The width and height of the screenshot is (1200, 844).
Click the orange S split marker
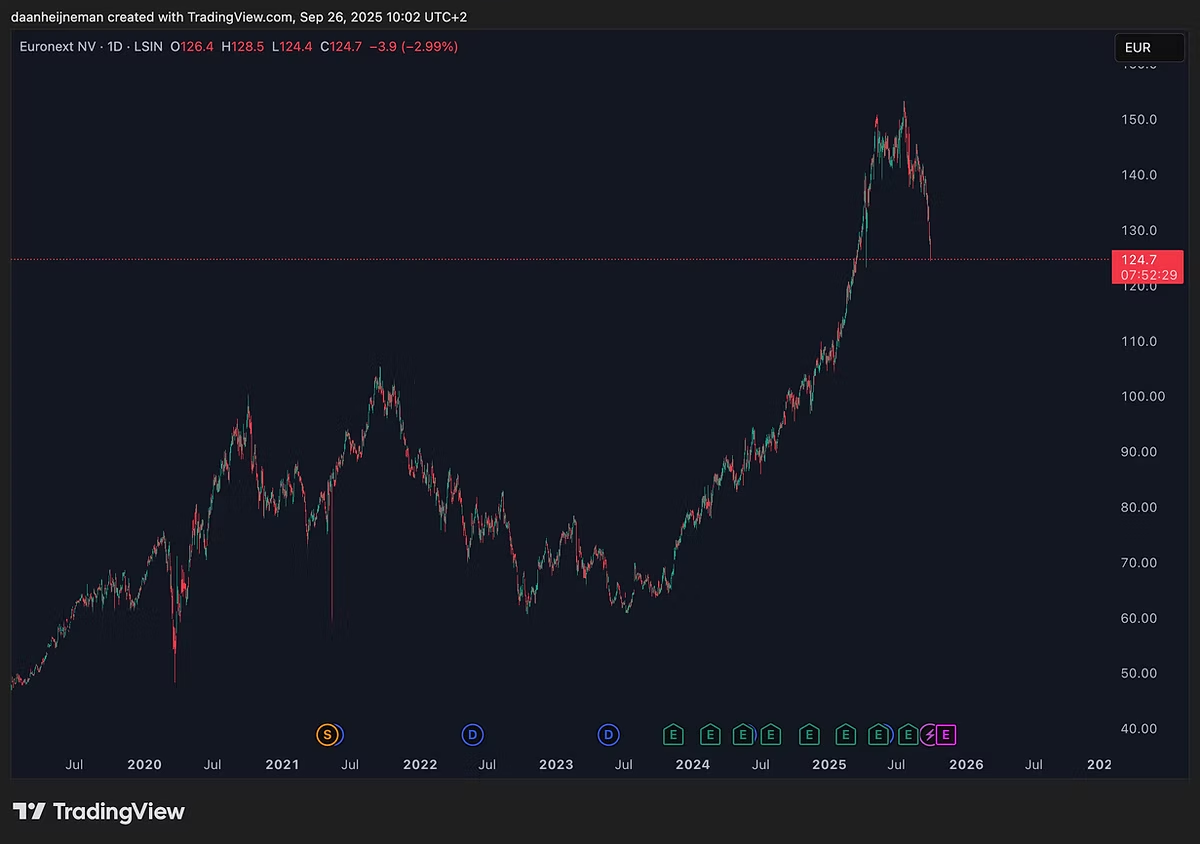pos(327,735)
